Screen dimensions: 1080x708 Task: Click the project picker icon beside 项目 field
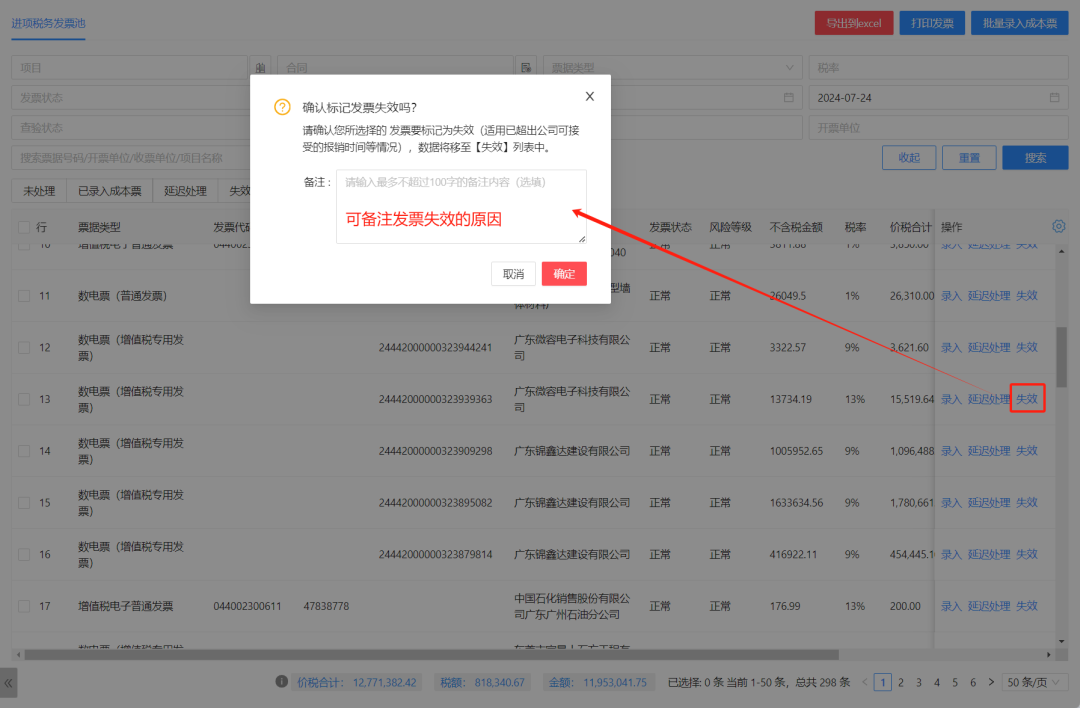[260, 68]
